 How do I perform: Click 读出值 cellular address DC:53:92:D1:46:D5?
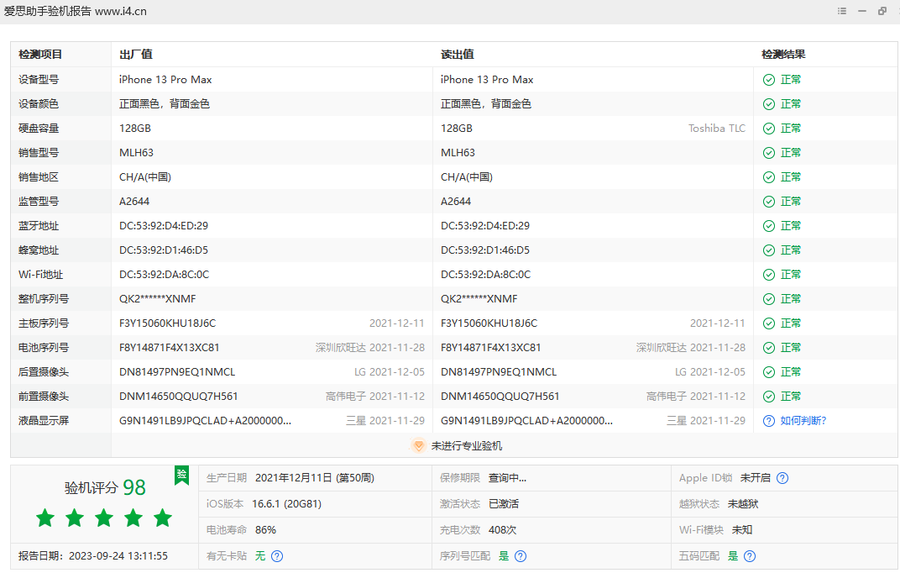(x=485, y=250)
